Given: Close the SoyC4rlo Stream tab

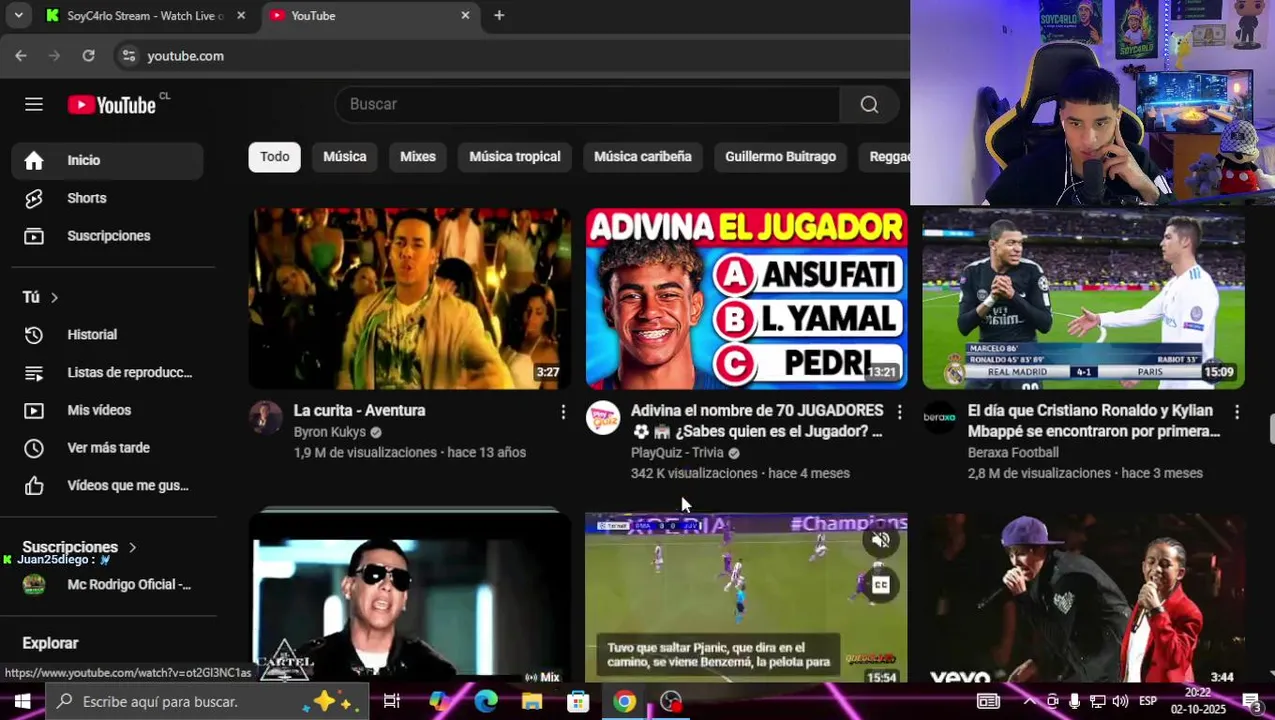Looking at the screenshot, I should coord(241,15).
